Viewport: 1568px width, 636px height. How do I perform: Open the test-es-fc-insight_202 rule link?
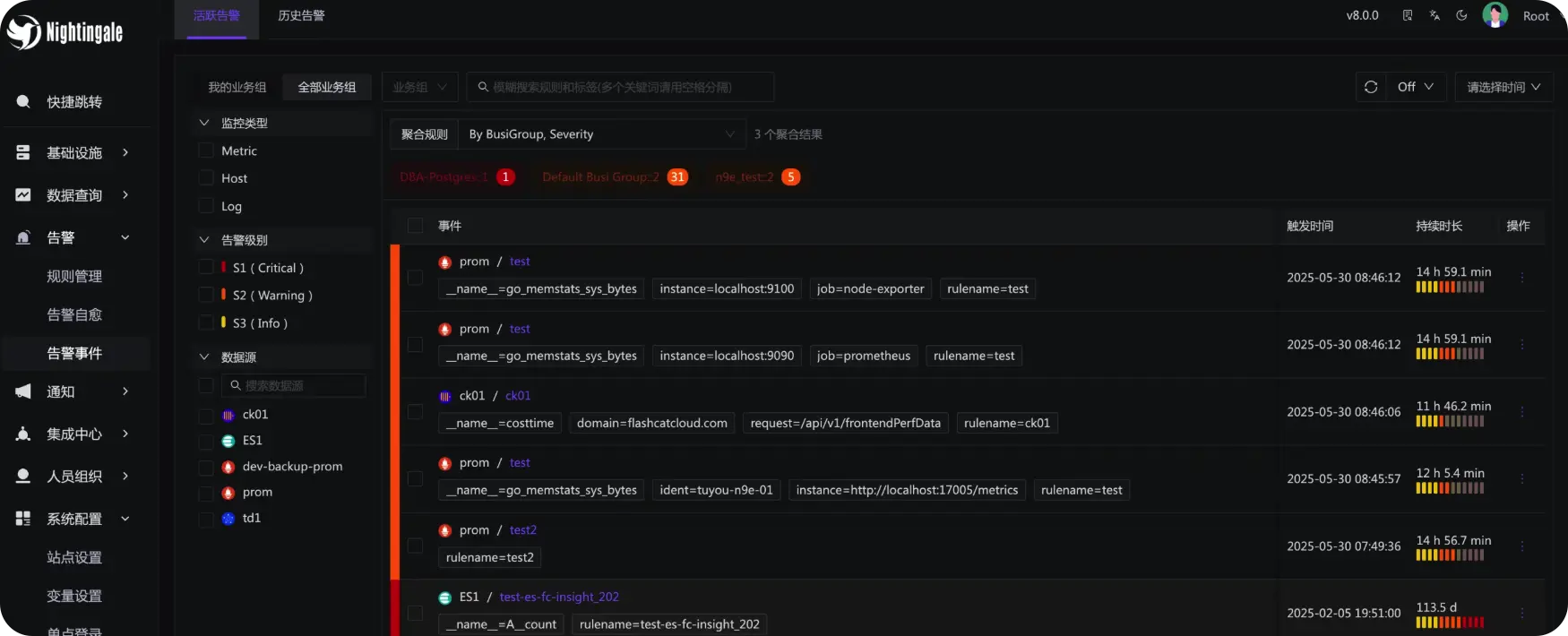559,597
